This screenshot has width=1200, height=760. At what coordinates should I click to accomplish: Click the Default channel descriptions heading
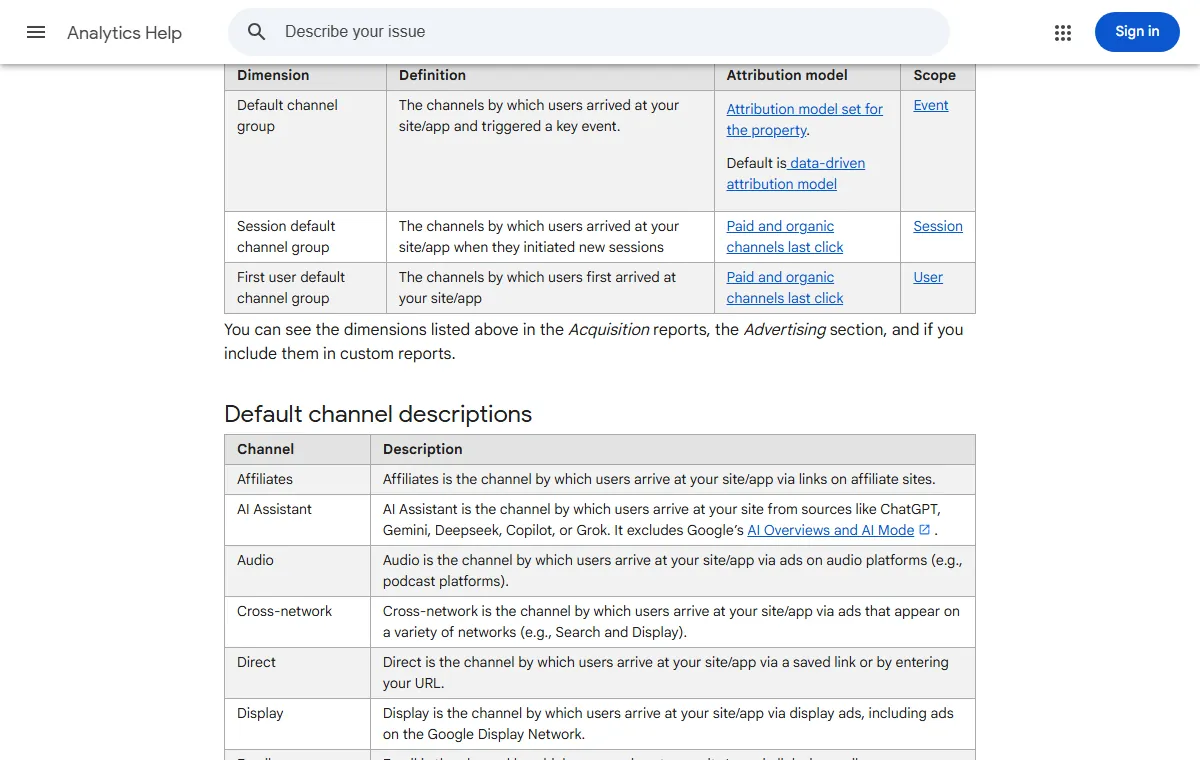point(378,414)
